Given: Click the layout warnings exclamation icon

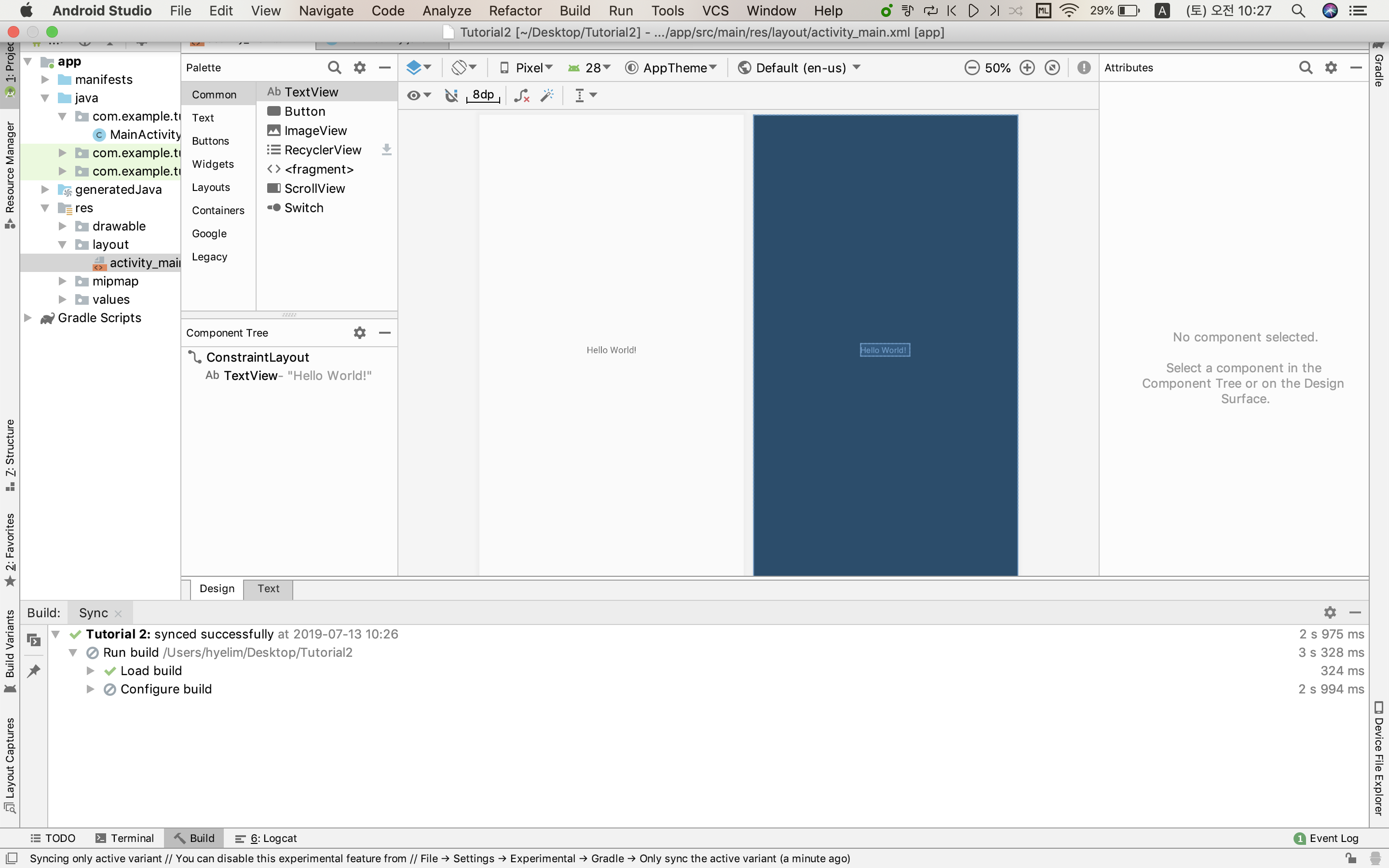Looking at the screenshot, I should [x=1084, y=68].
